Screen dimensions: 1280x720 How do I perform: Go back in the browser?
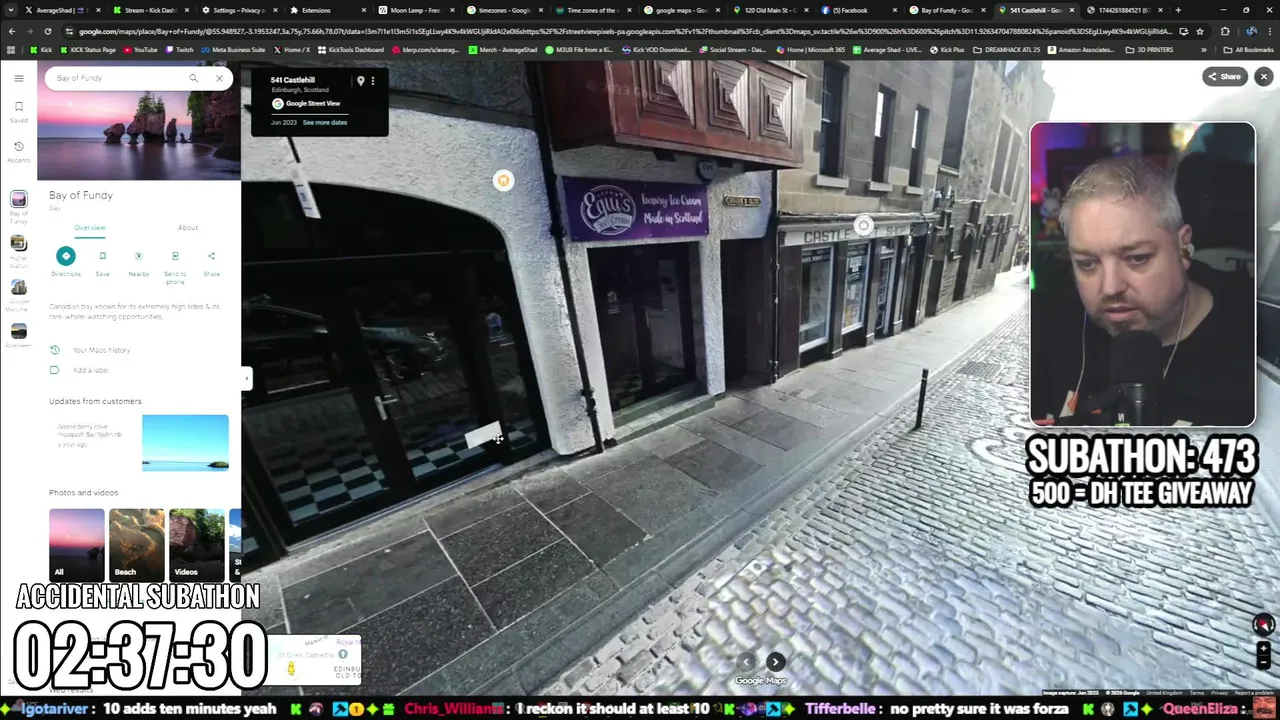[x=11, y=31]
